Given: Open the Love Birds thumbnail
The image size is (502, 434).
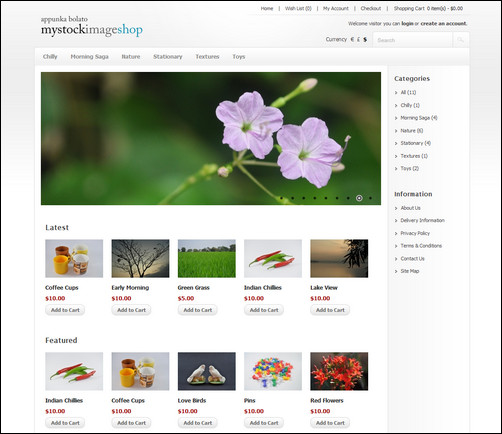Looking at the screenshot, I should click(x=207, y=371).
